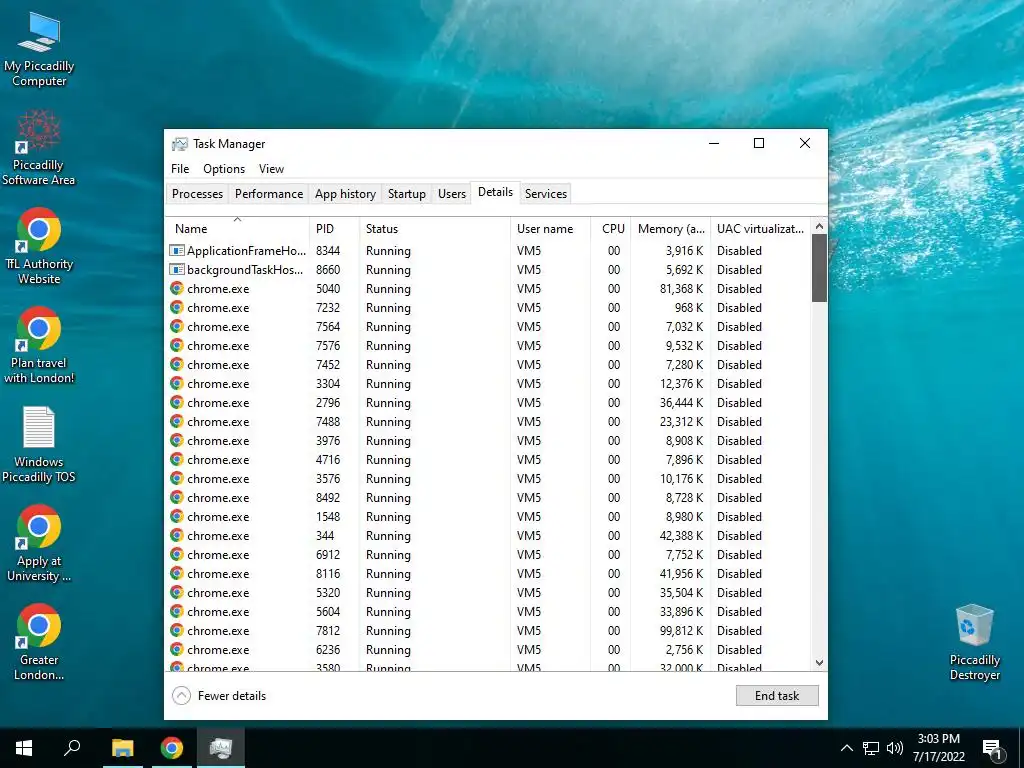
Task: Click PID 8660 cell
Action: (328, 270)
